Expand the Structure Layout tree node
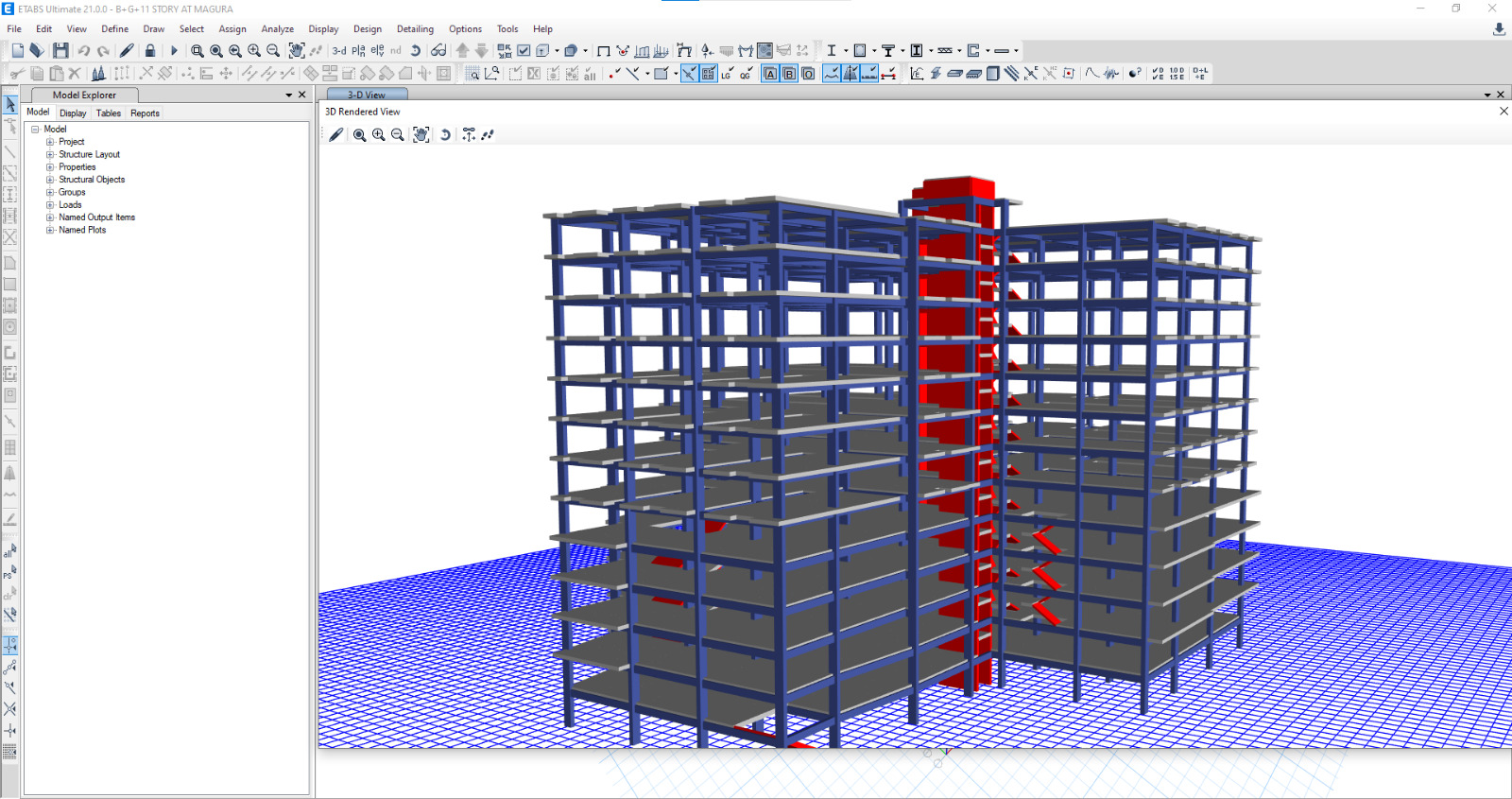 tap(50, 154)
